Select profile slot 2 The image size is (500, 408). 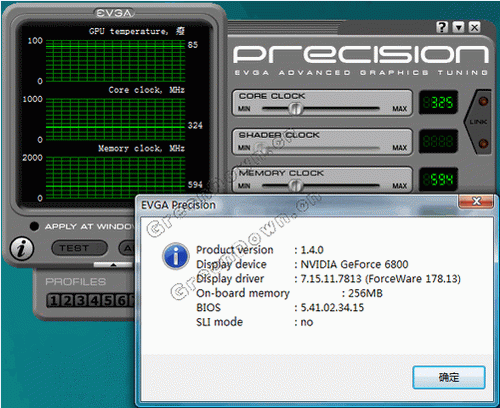pos(67,300)
